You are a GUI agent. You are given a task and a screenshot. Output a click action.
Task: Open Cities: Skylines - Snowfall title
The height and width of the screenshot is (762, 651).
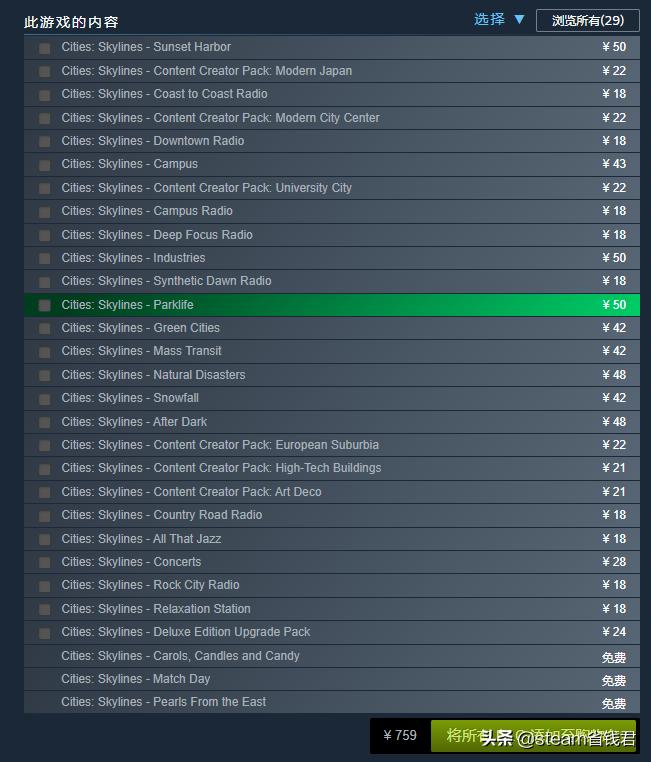tap(130, 398)
